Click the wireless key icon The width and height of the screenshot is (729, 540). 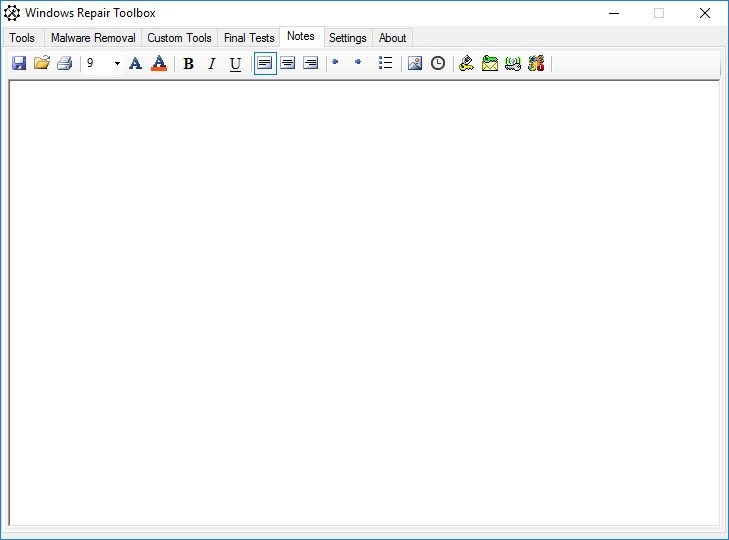pyautogui.click(x=513, y=63)
